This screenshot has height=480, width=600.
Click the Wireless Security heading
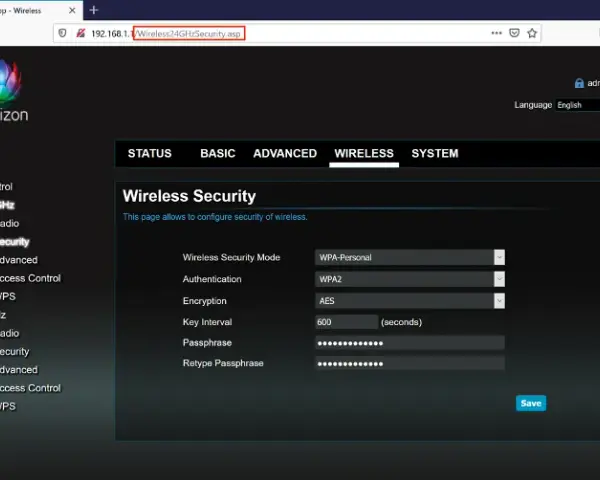point(189,196)
